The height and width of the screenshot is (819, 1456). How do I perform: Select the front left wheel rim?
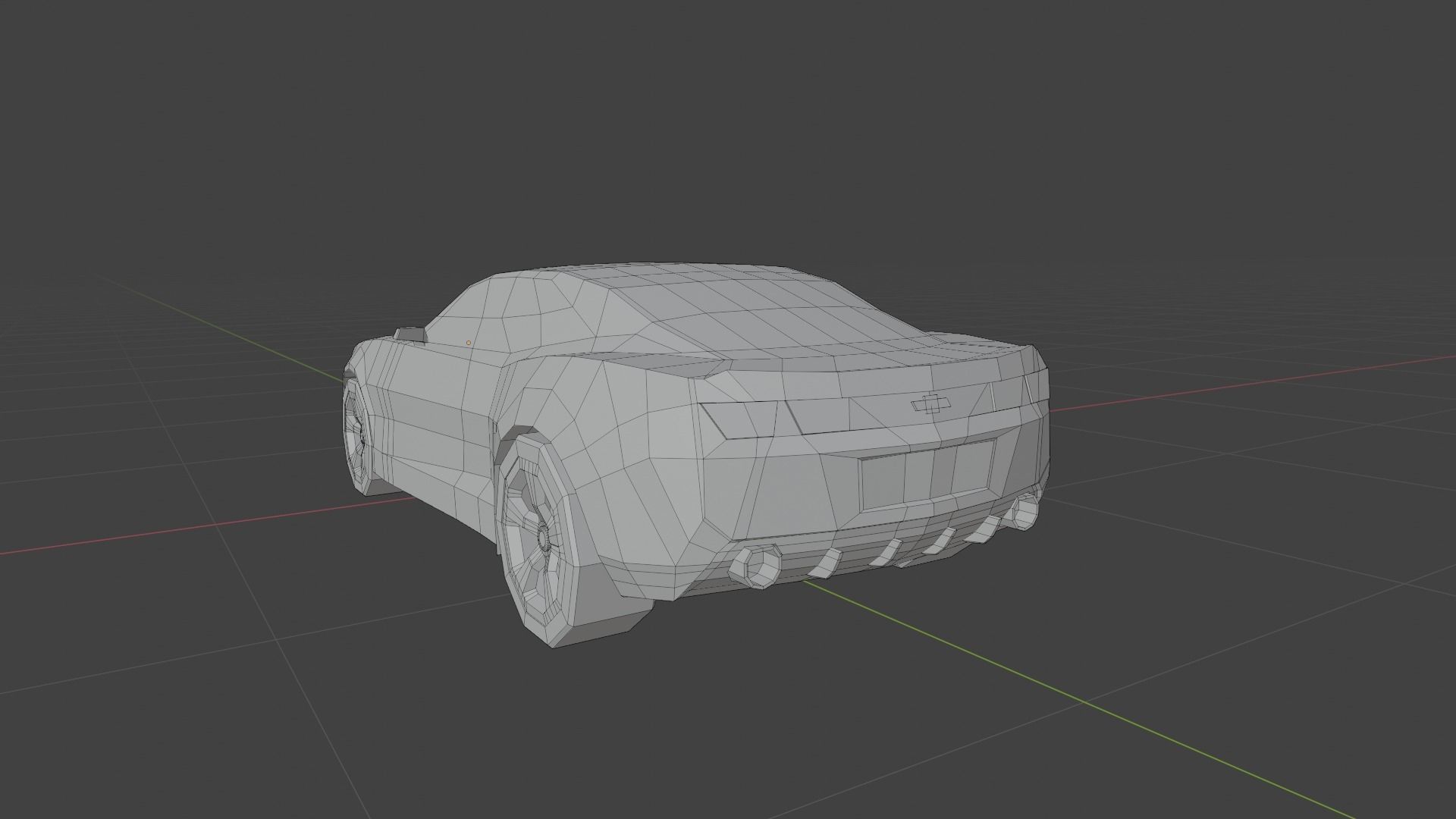click(356, 437)
